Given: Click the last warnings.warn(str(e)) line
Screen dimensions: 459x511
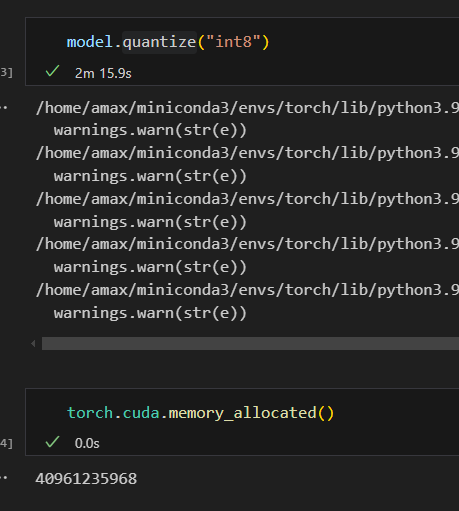Looking at the screenshot, I should [150, 313].
